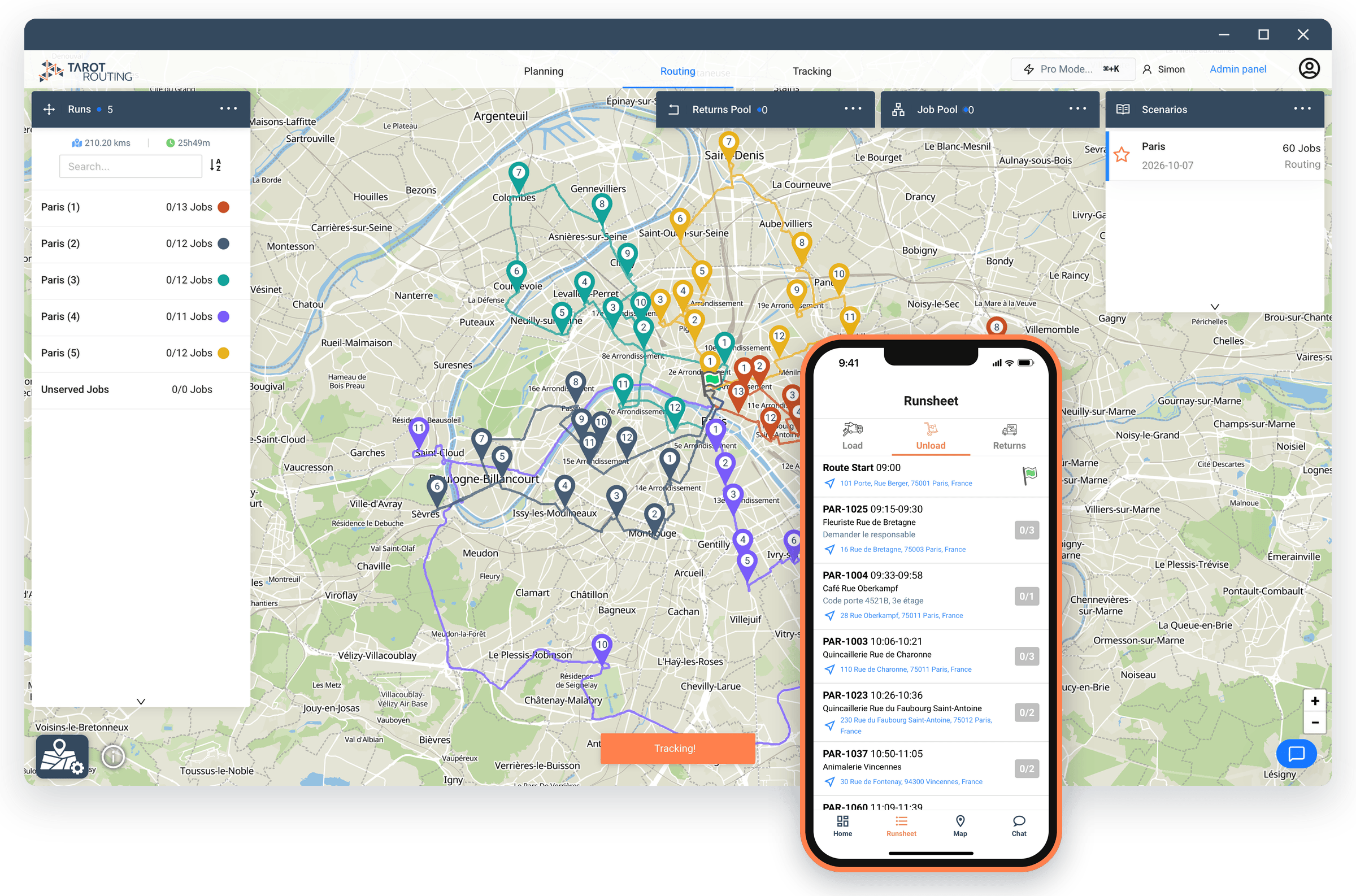Viewport: 1356px width, 896px height.
Task: Click Paris (4) purple color dot
Action: [223, 316]
